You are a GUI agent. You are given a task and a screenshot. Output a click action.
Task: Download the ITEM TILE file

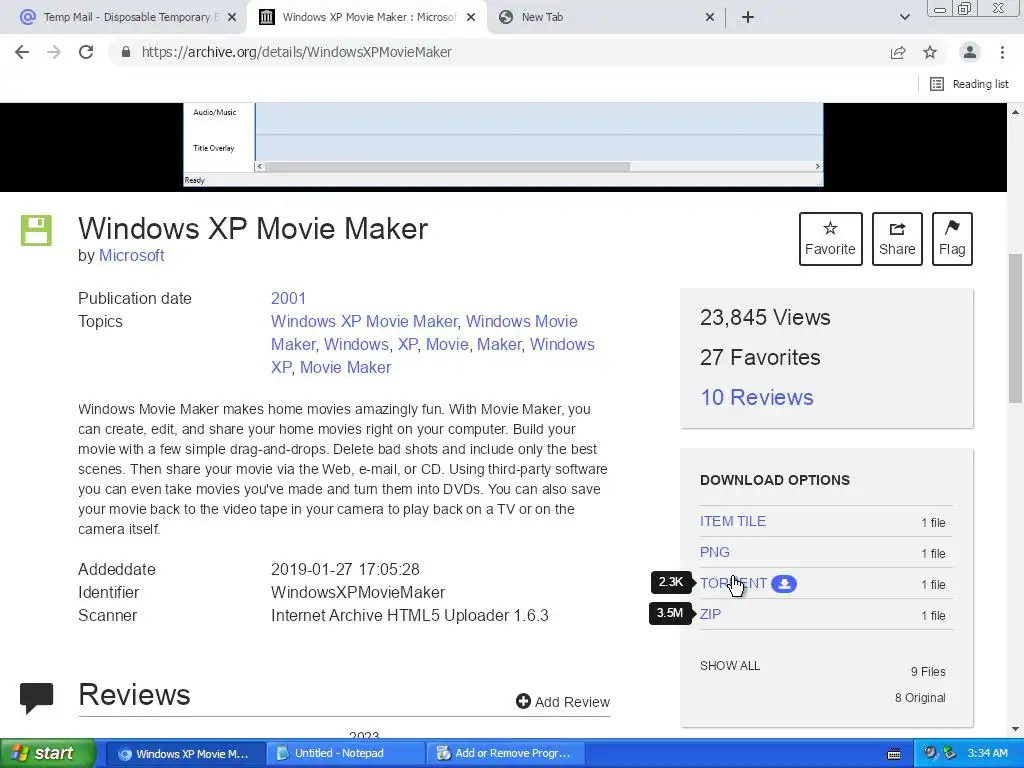733,521
